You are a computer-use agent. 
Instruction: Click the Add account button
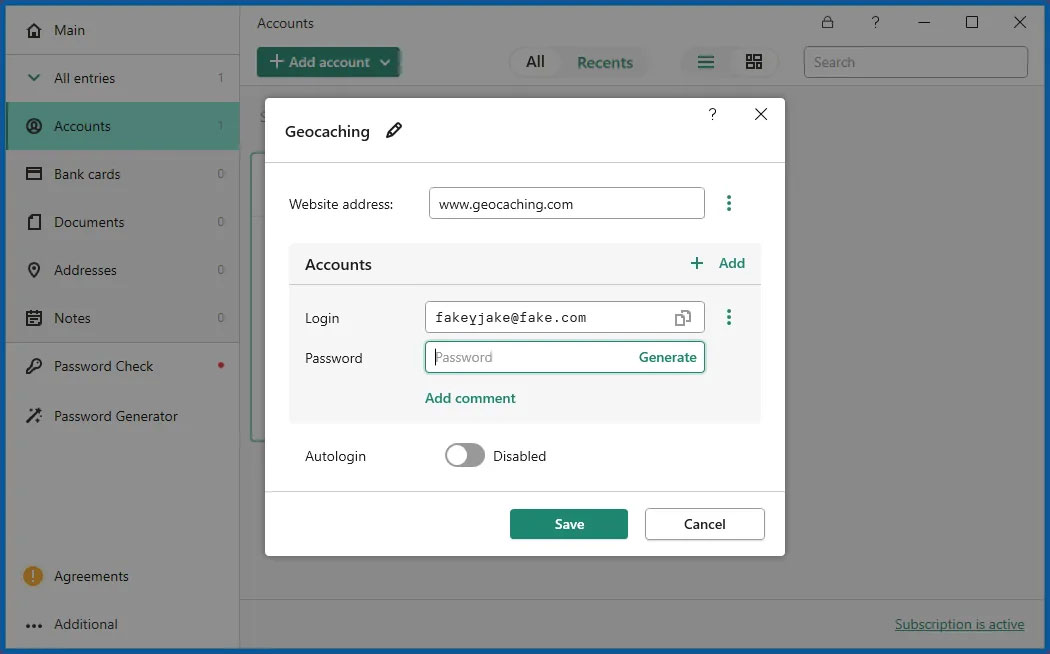pos(328,62)
